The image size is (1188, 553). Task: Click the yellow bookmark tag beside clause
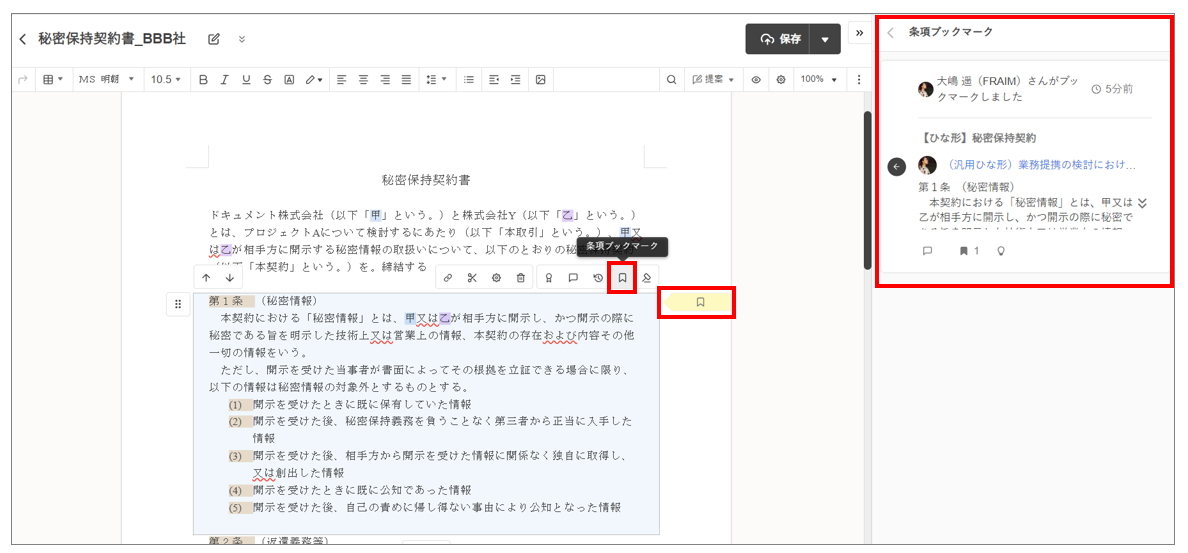700,302
